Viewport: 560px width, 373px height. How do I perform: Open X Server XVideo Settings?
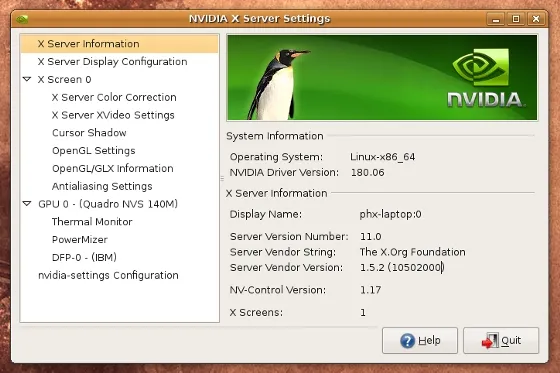tap(113, 115)
